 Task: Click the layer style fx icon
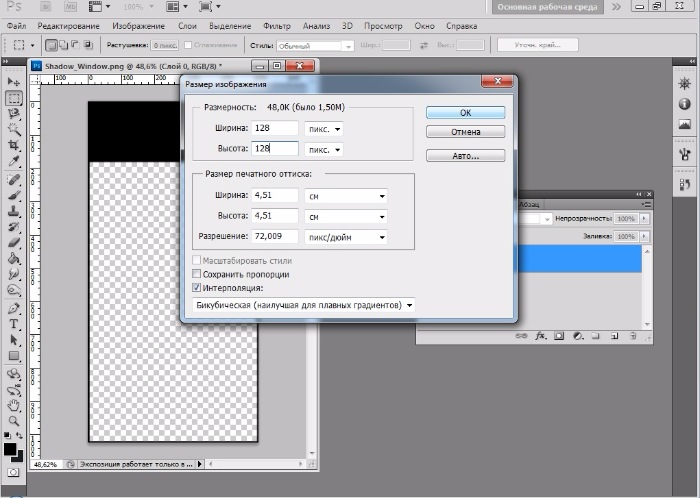[541, 337]
